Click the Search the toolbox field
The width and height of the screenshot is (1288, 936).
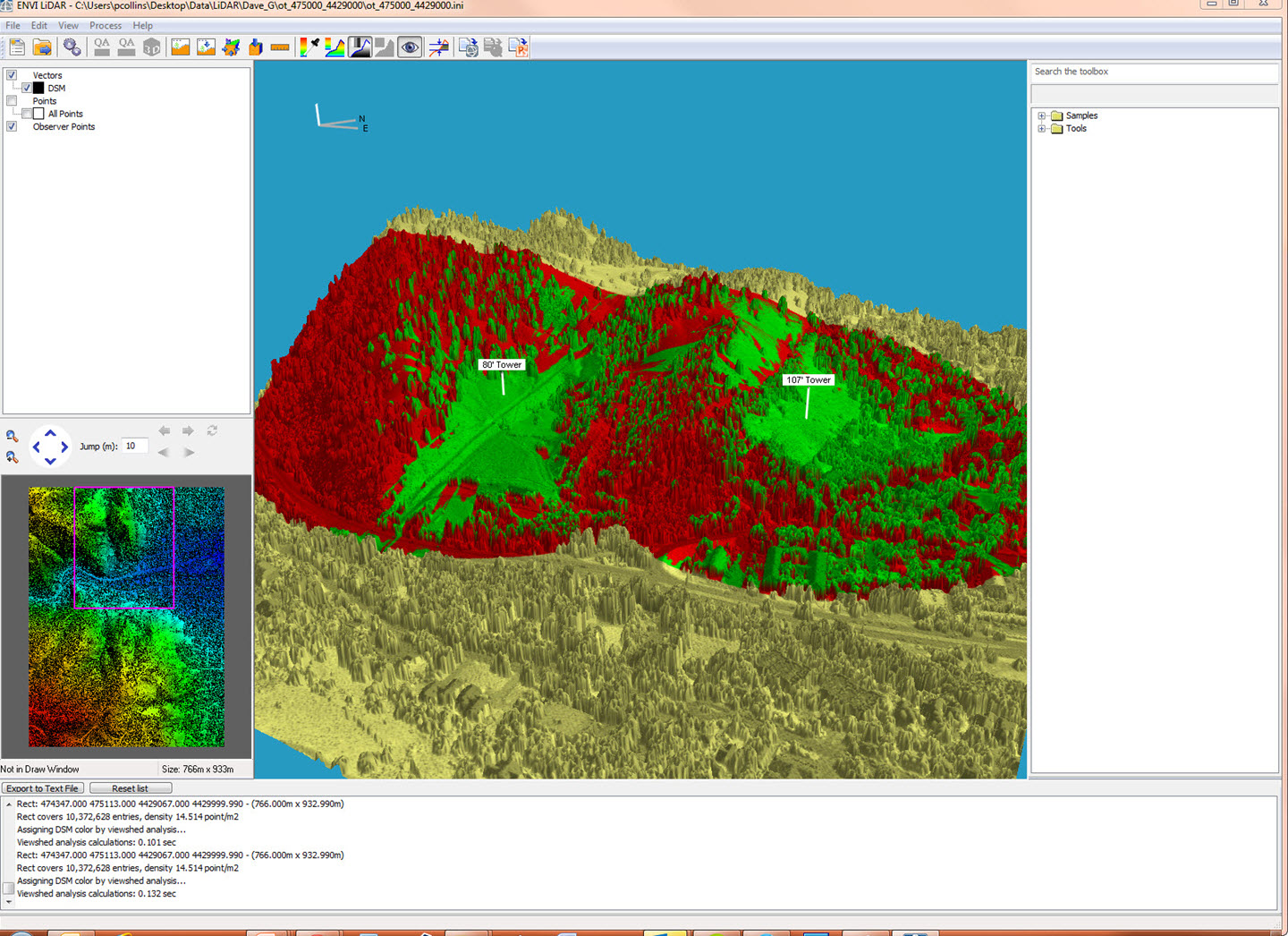click(1154, 72)
